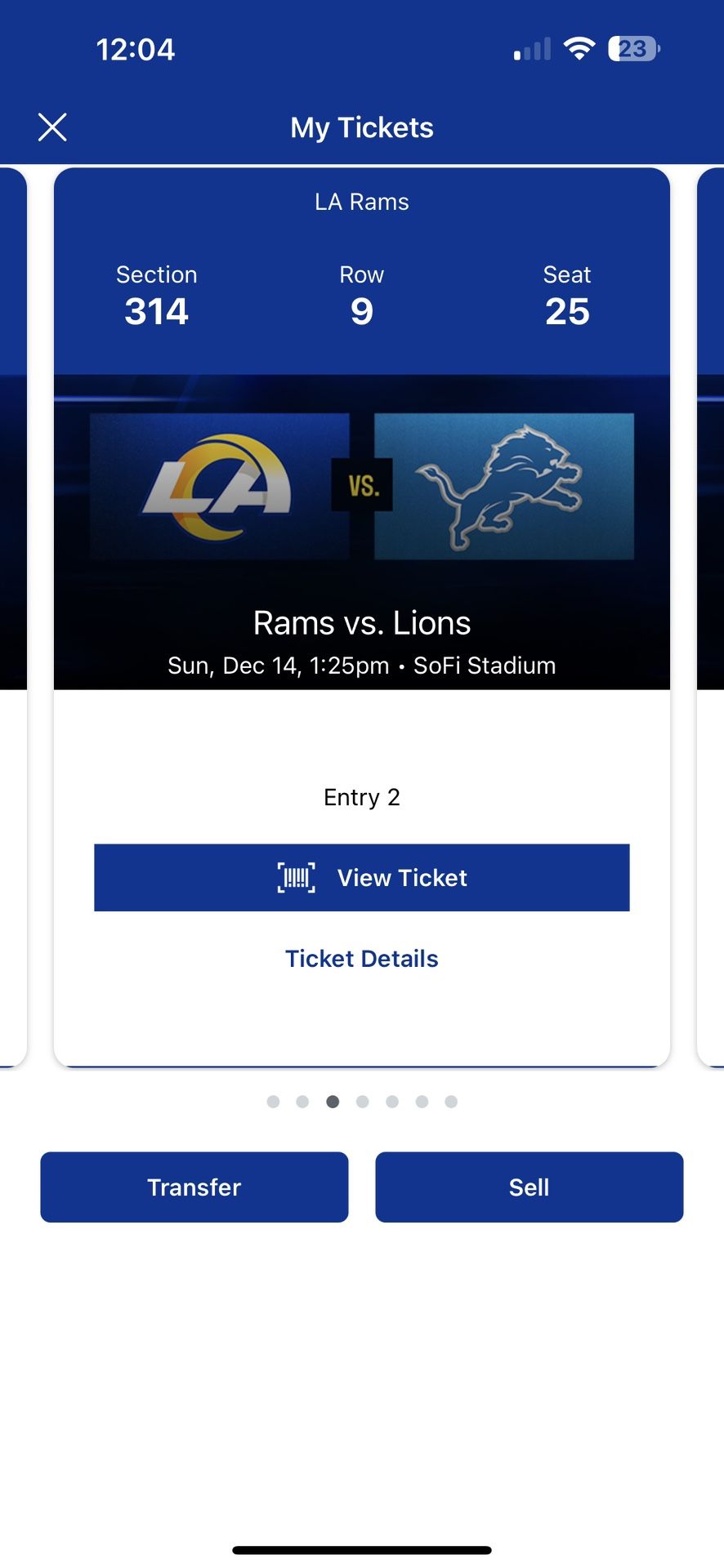This screenshot has width=724, height=1568.
Task: Tap the barcode icon on View Ticket
Action: [296, 878]
